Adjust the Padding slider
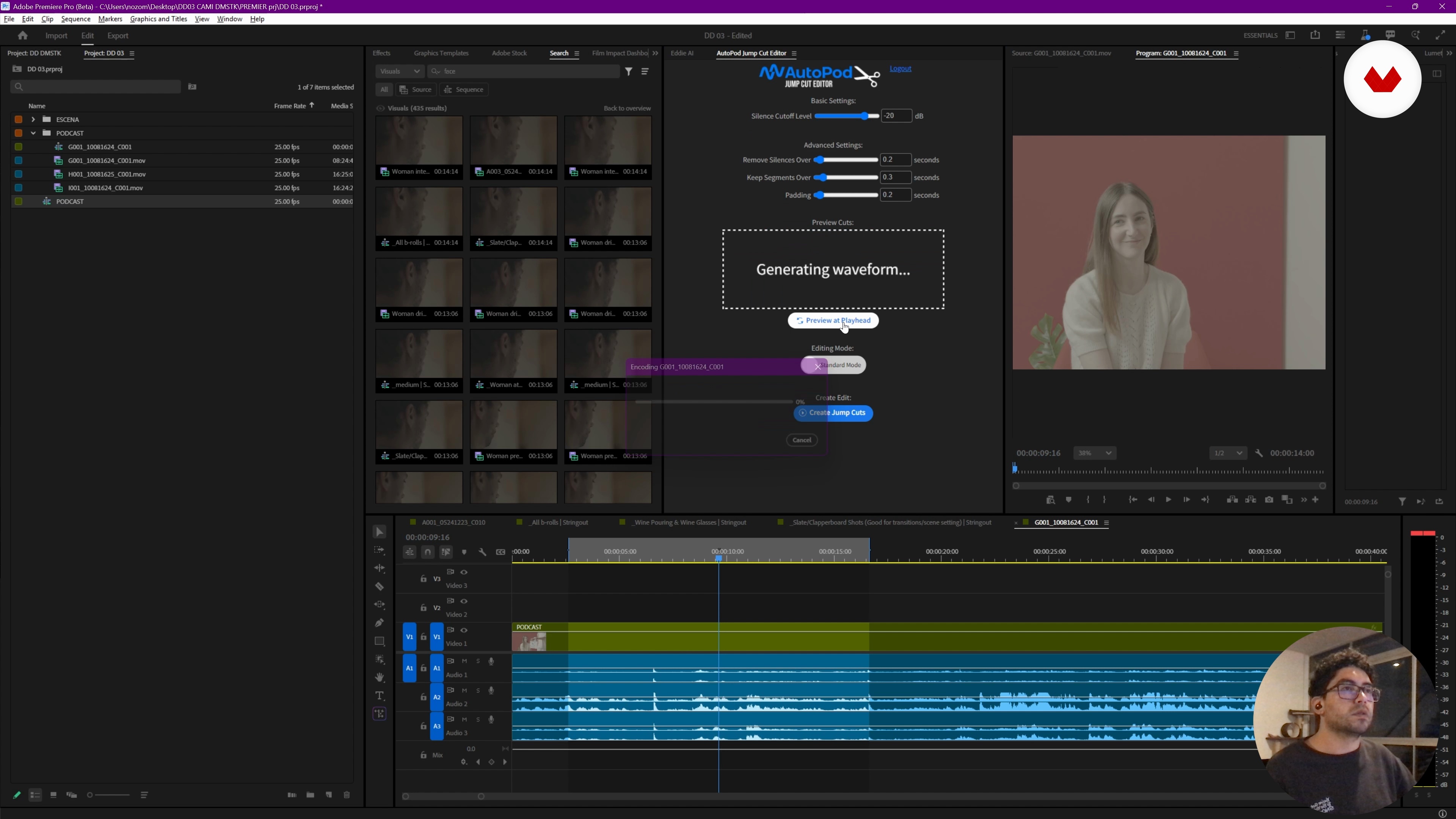This screenshot has width=1456, height=819. coord(845,195)
